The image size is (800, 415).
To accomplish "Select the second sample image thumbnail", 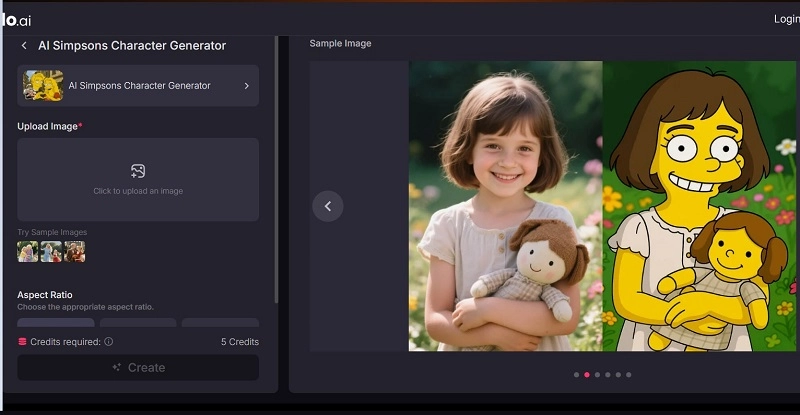I will pyautogui.click(x=51, y=252).
